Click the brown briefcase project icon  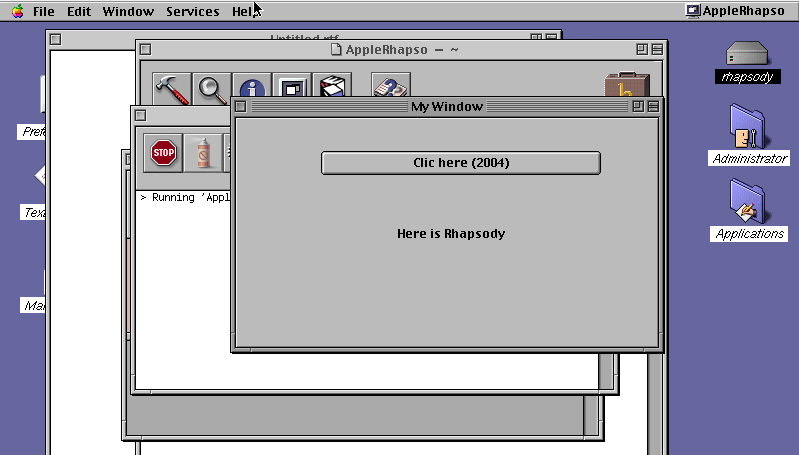(627, 84)
